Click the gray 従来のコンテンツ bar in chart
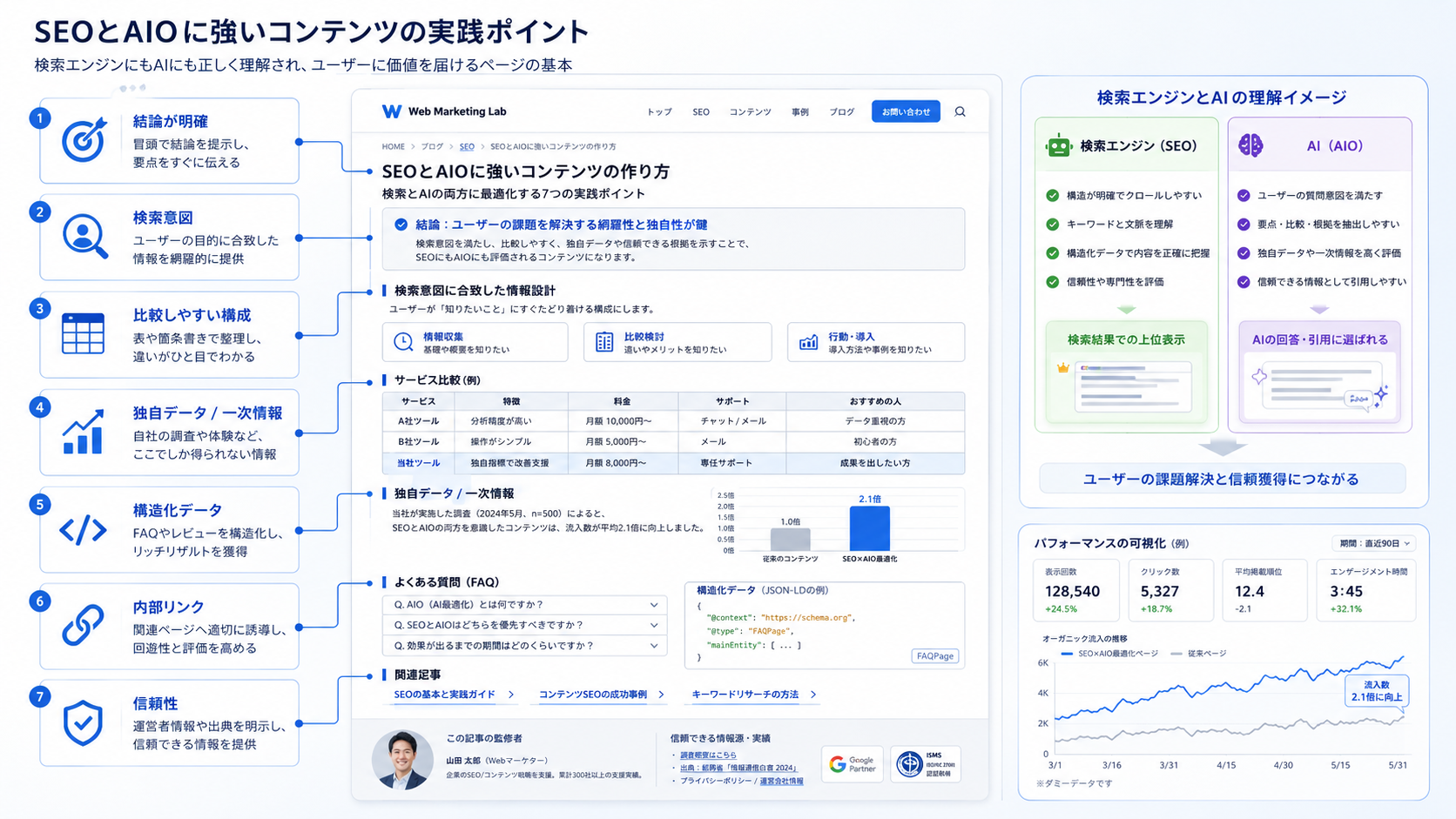This screenshot has height=819, width=1456. pyautogui.click(x=790, y=540)
